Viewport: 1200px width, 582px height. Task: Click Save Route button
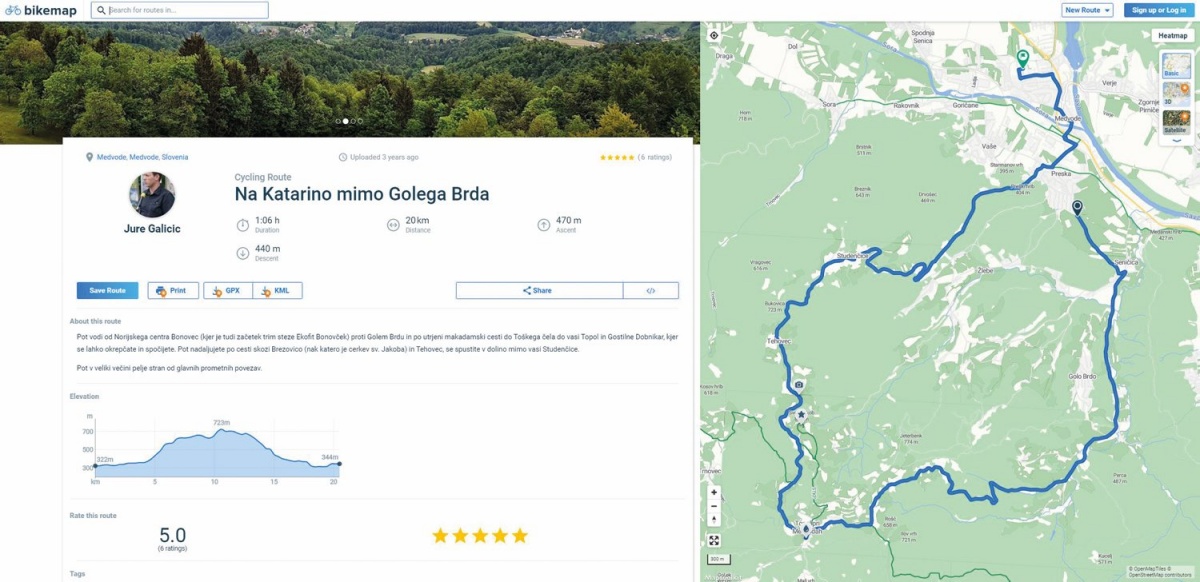(x=108, y=291)
